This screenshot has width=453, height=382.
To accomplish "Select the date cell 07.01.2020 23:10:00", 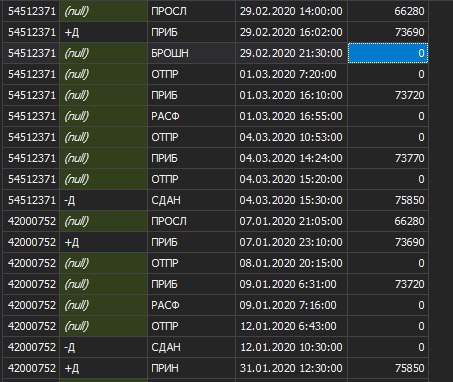I will coord(291,242).
